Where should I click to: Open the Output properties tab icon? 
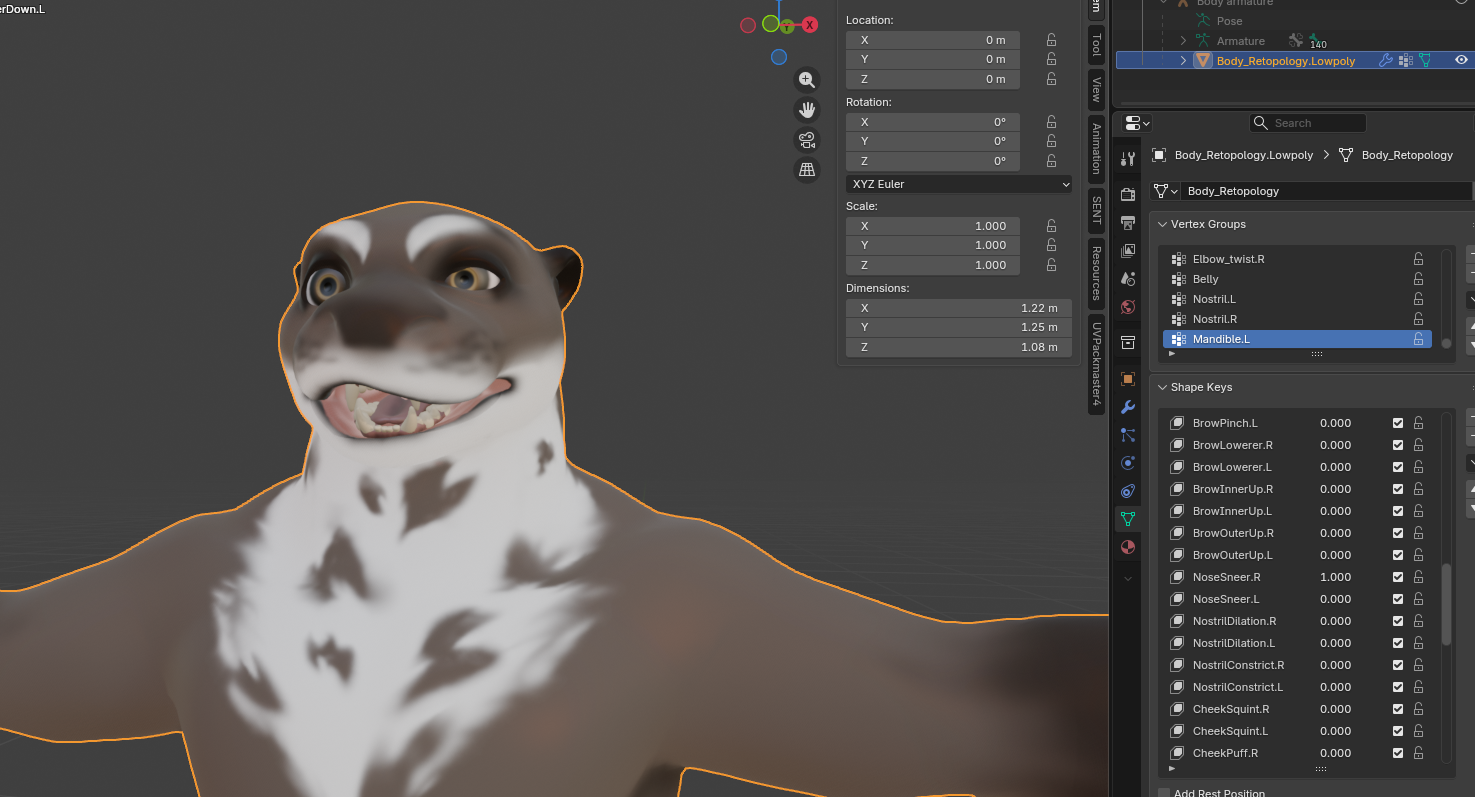coord(1128,222)
